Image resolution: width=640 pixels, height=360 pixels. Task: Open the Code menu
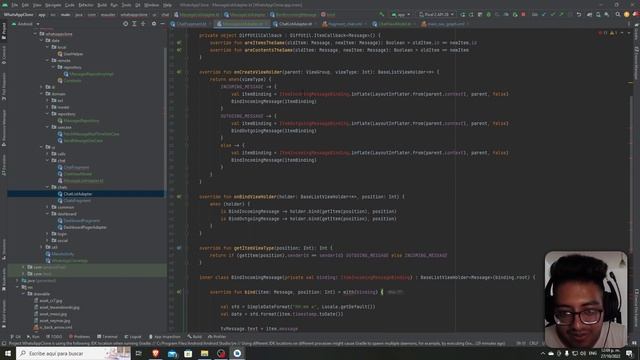(70, 5)
